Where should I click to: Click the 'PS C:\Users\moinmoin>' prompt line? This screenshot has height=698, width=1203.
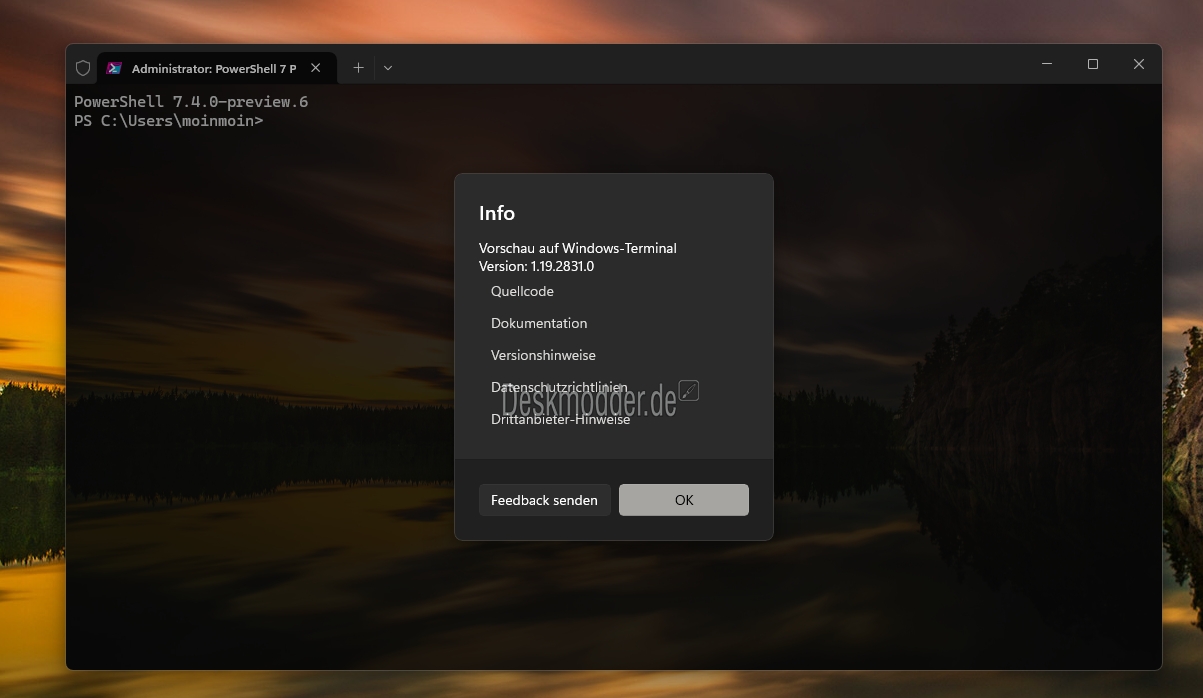coord(169,121)
